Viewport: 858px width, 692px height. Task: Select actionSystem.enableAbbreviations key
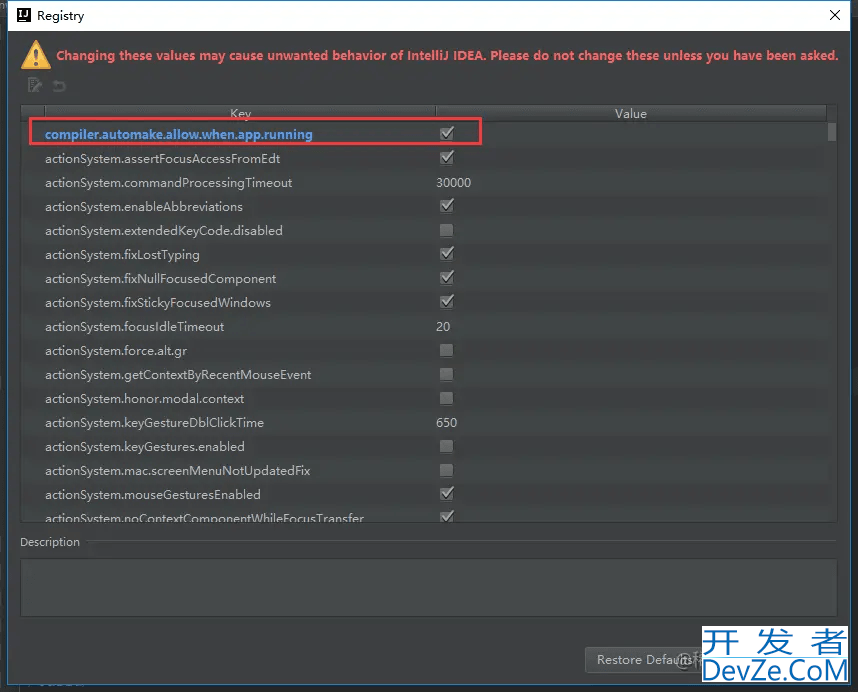coord(144,207)
